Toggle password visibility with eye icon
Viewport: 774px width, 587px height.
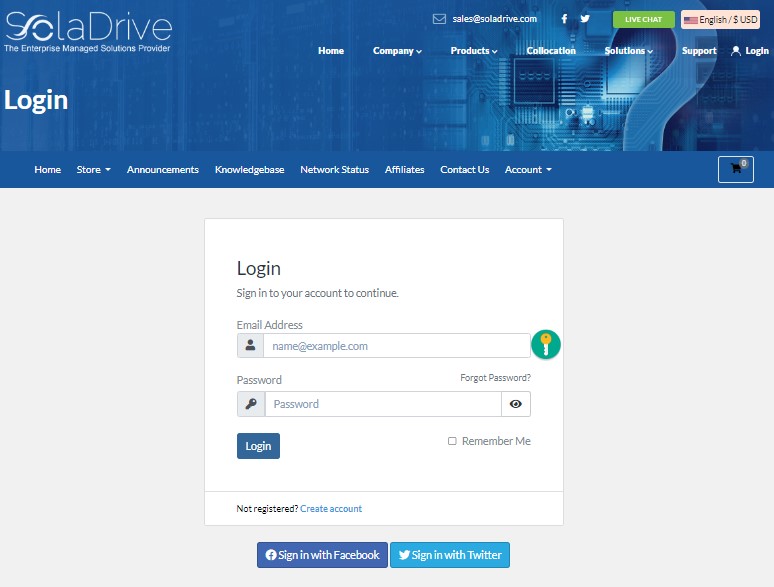(x=516, y=404)
